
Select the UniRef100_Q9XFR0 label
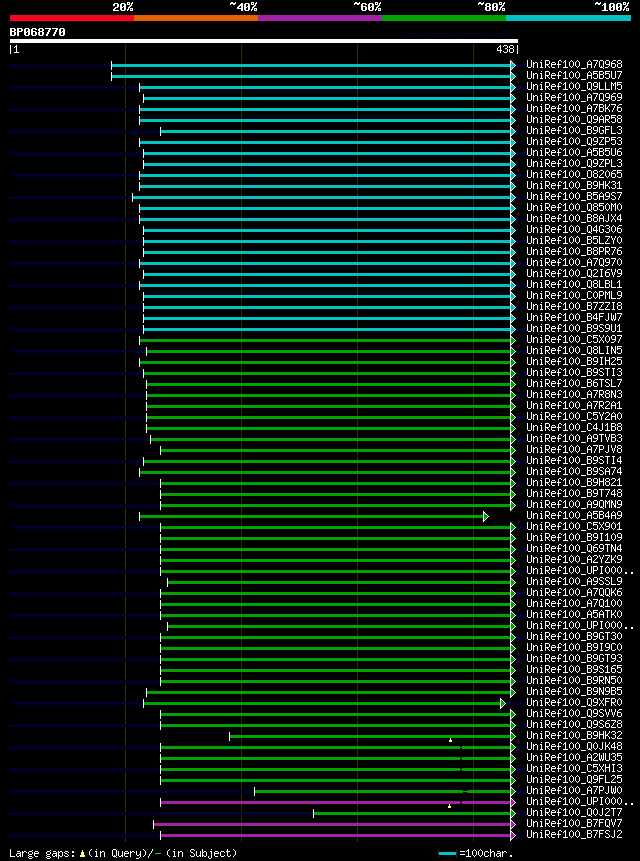tap(574, 702)
